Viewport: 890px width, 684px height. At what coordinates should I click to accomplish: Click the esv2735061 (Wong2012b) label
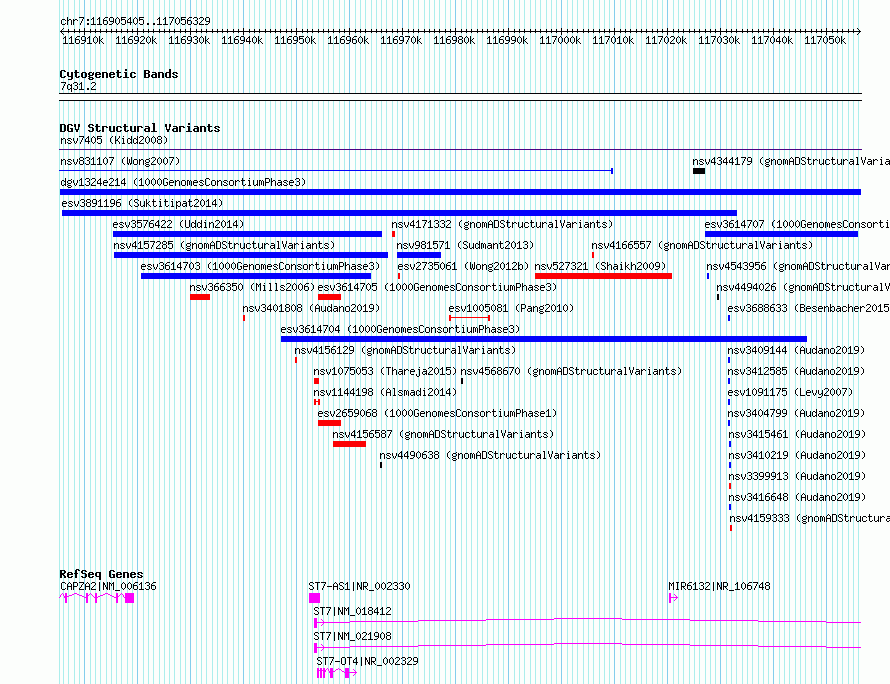(463, 266)
